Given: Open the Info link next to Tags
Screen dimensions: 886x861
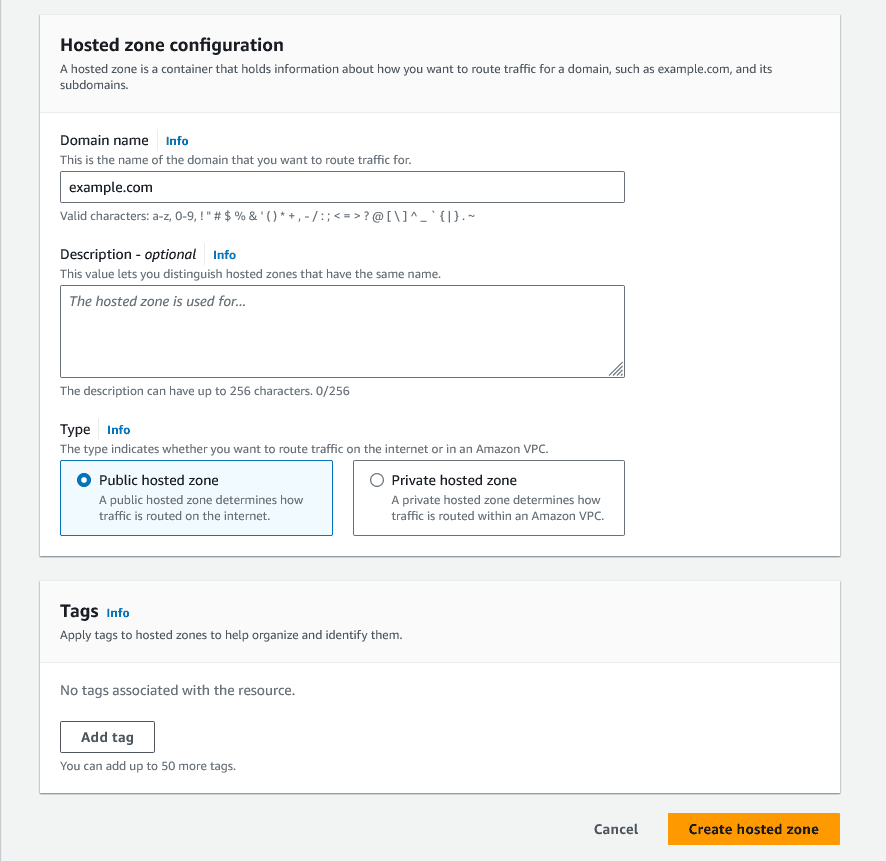Looking at the screenshot, I should click(x=118, y=613).
